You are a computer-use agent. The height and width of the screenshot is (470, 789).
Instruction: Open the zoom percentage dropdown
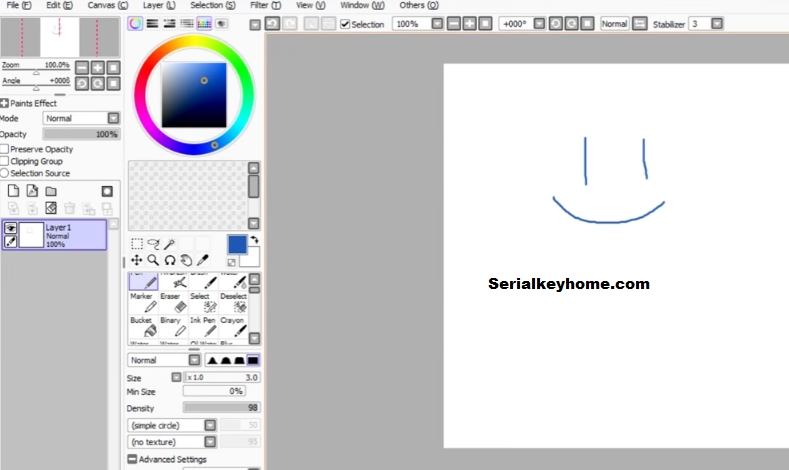(437, 24)
